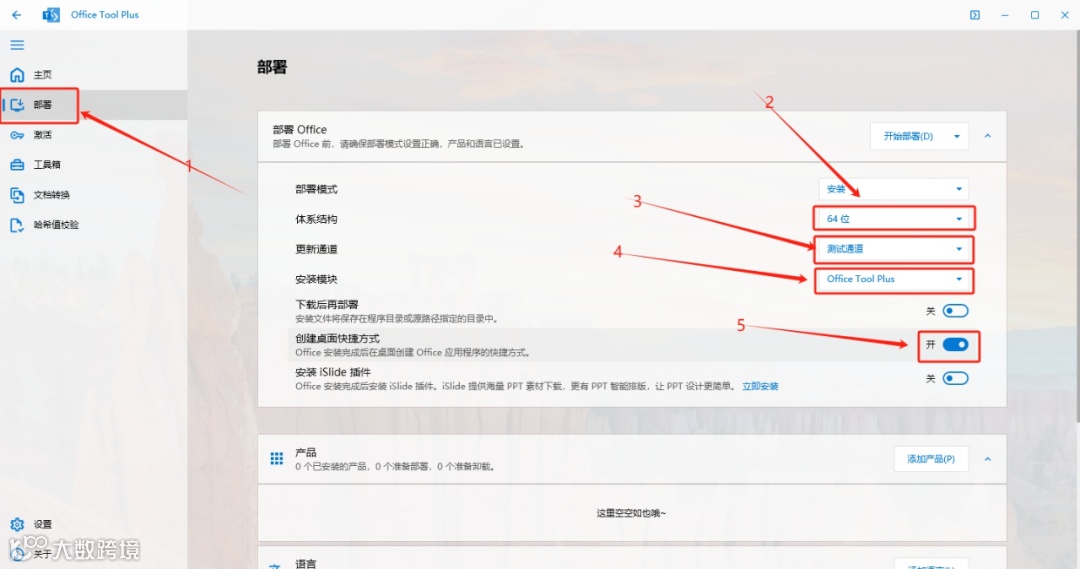Open the 主页 home page
Viewport: 1080px width, 569px height.
[94, 74]
